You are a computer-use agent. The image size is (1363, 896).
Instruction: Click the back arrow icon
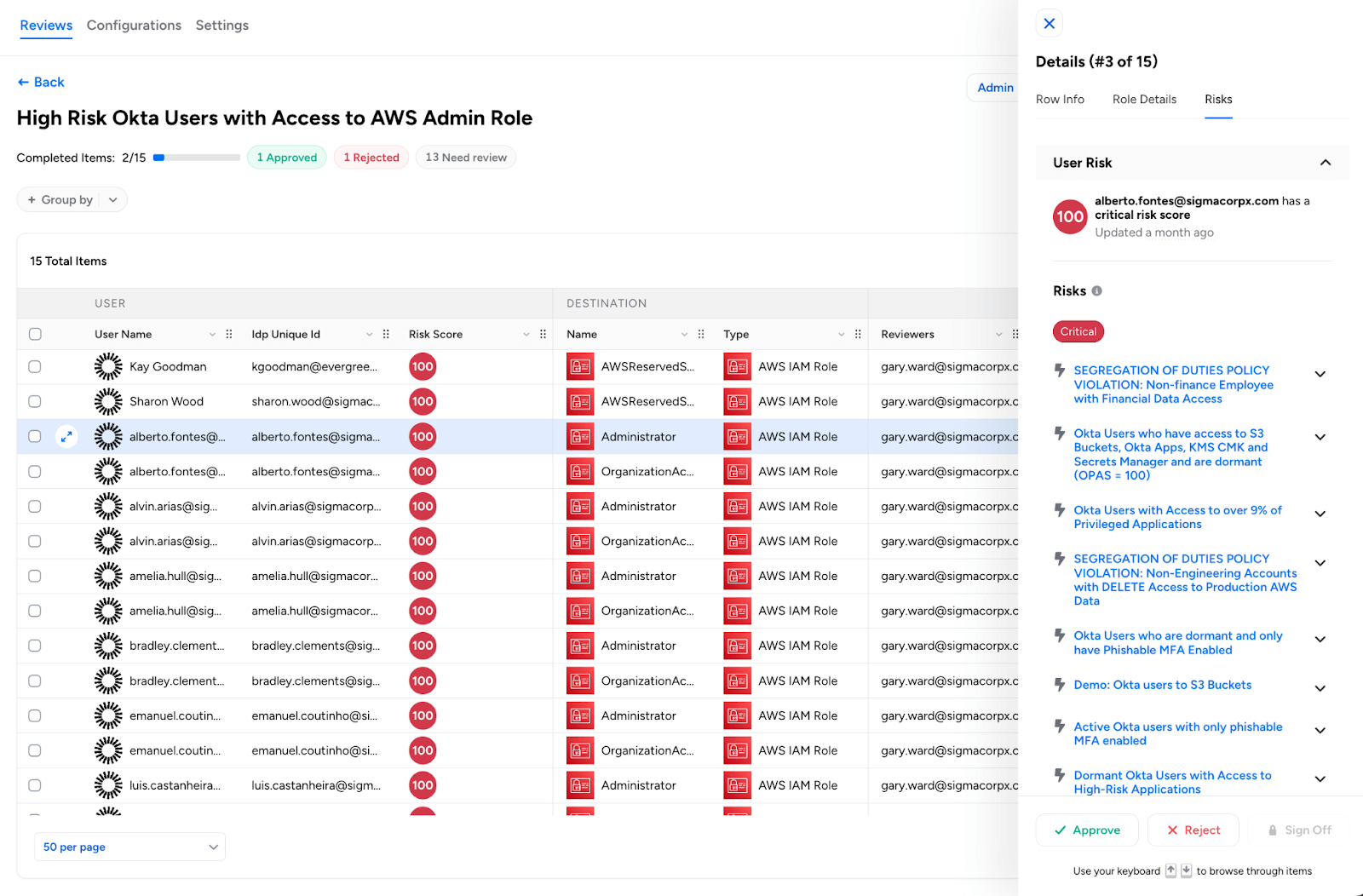click(23, 83)
